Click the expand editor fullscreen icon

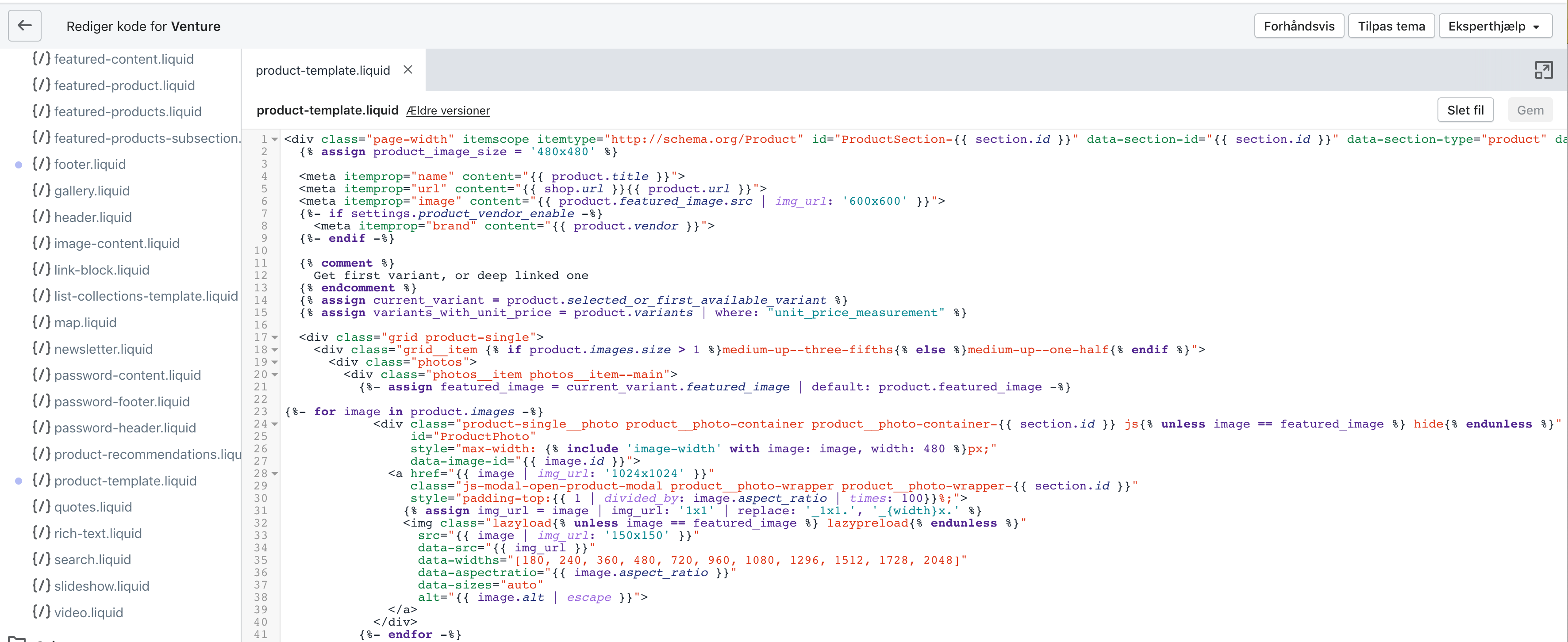click(x=1543, y=70)
